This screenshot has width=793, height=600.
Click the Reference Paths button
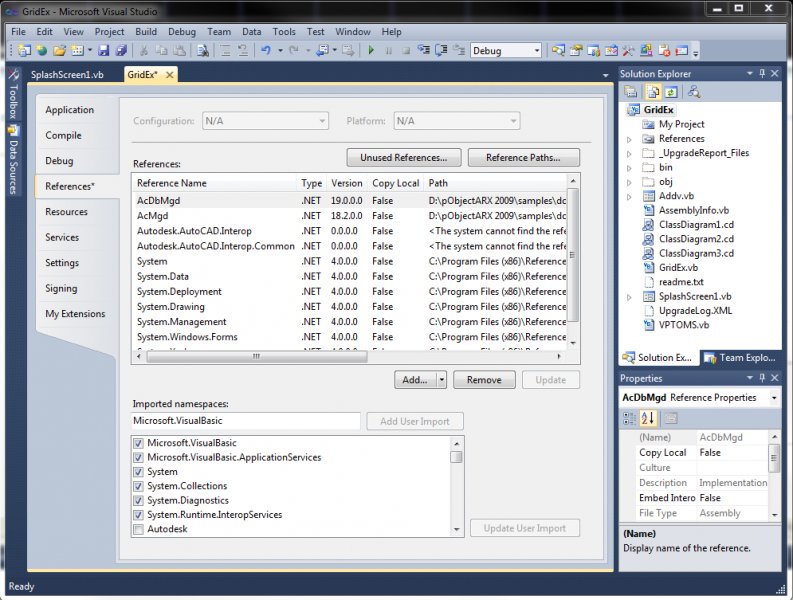tap(523, 158)
